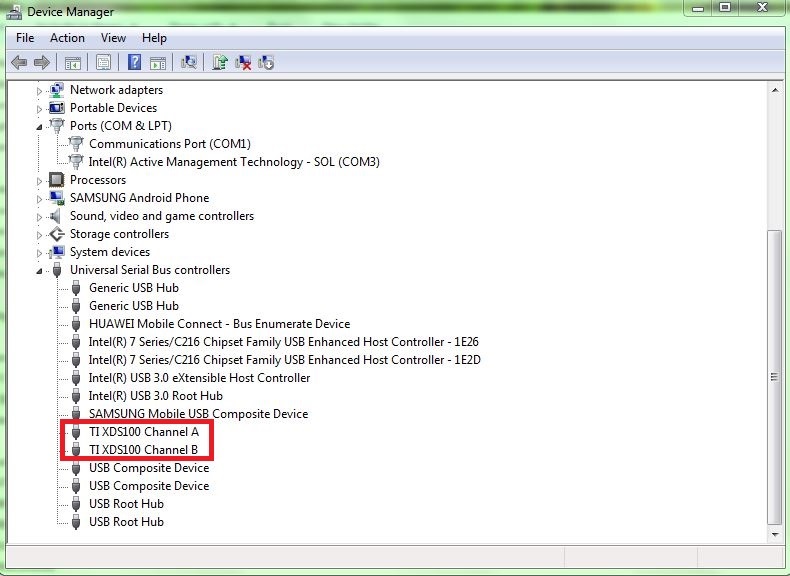This screenshot has height=576, width=790.
Task: Open the Help toolbar icon
Action: click(134, 62)
